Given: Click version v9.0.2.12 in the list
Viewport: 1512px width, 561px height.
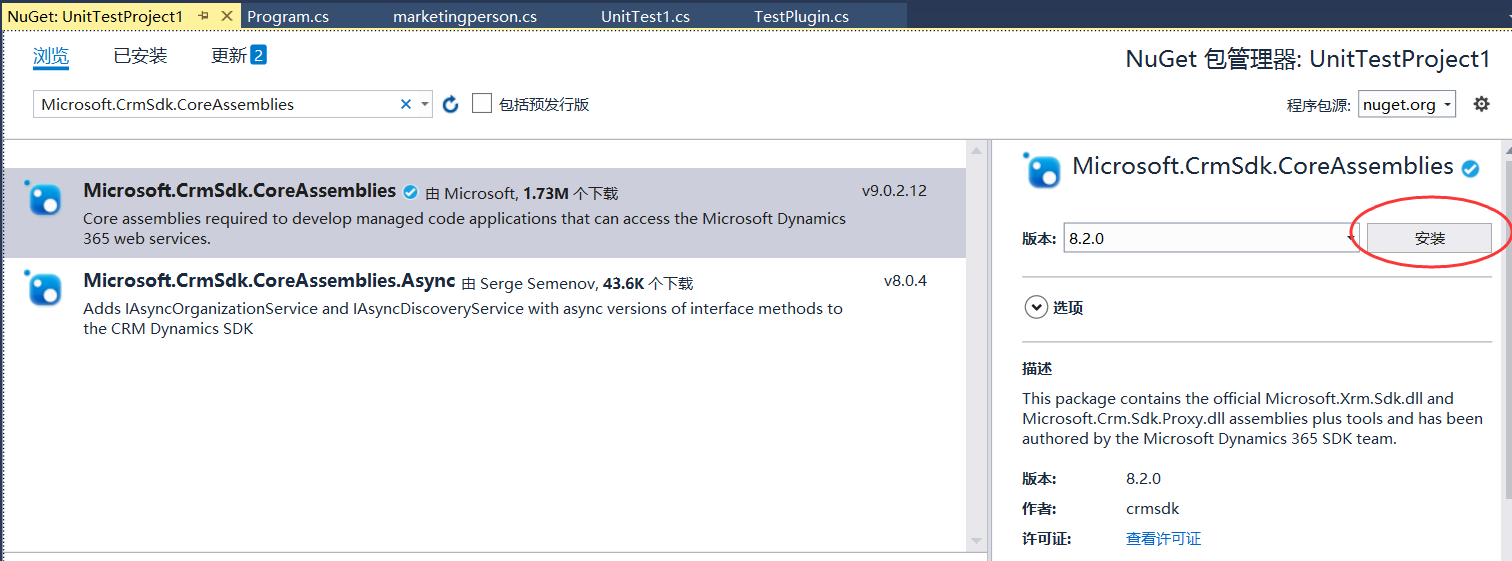Looking at the screenshot, I should point(894,191).
